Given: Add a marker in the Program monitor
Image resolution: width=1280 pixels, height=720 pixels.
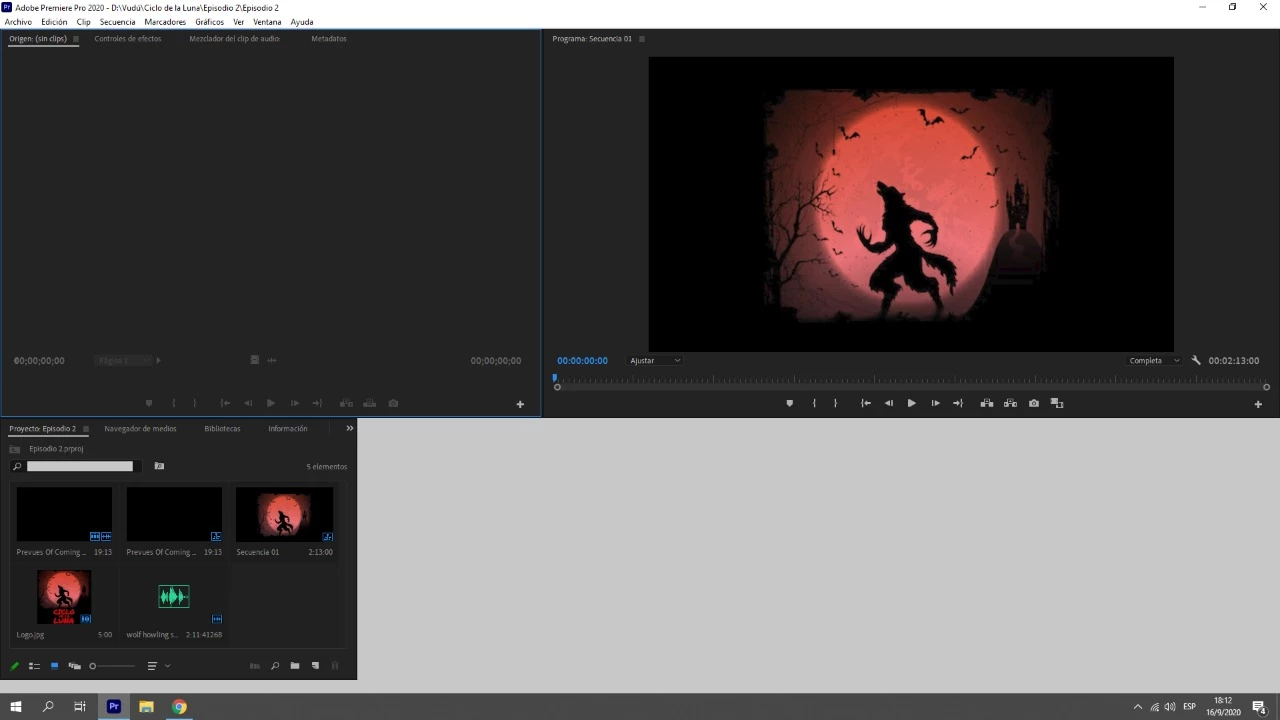Looking at the screenshot, I should (789, 403).
